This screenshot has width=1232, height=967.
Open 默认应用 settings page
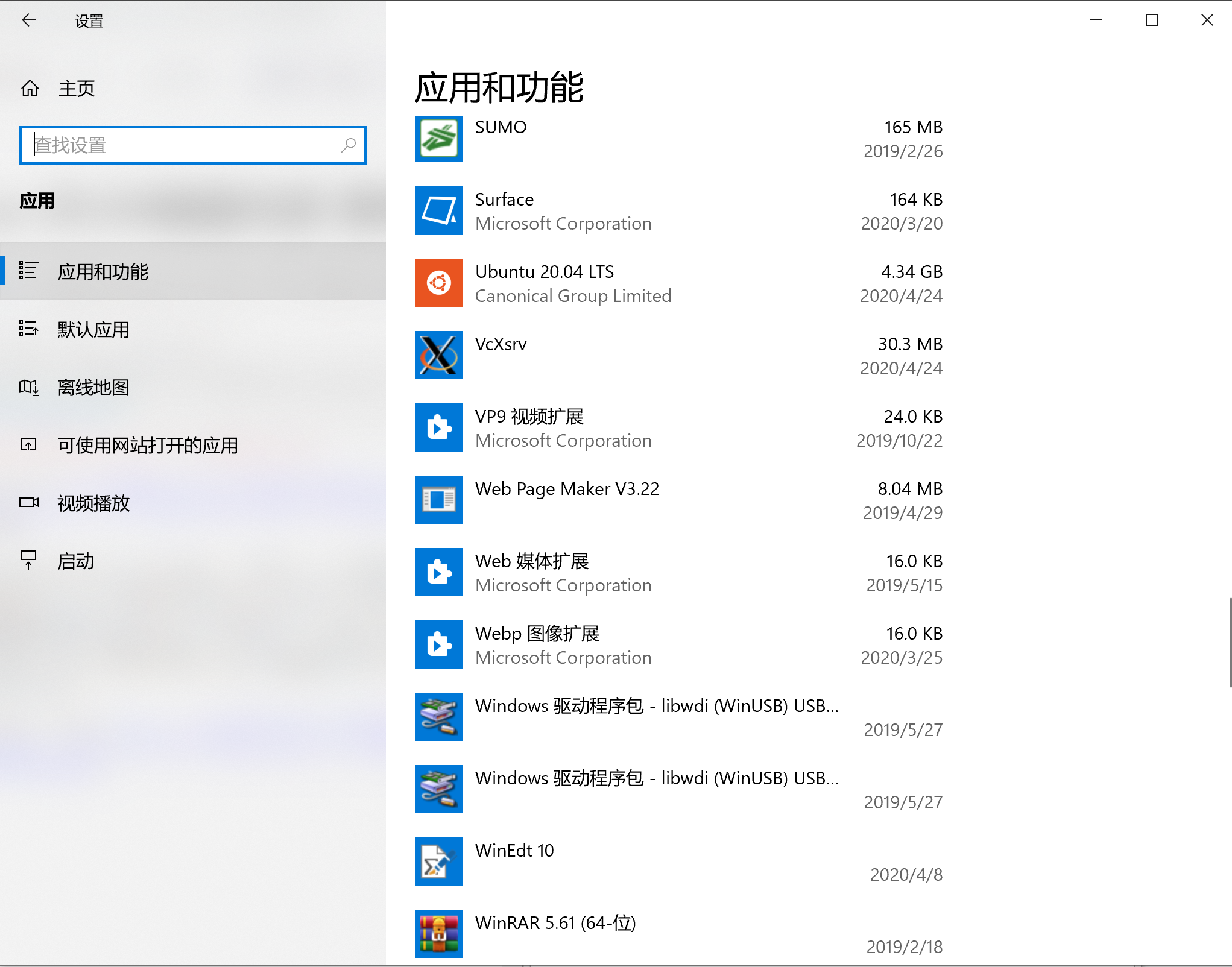pyautogui.click(x=193, y=329)
